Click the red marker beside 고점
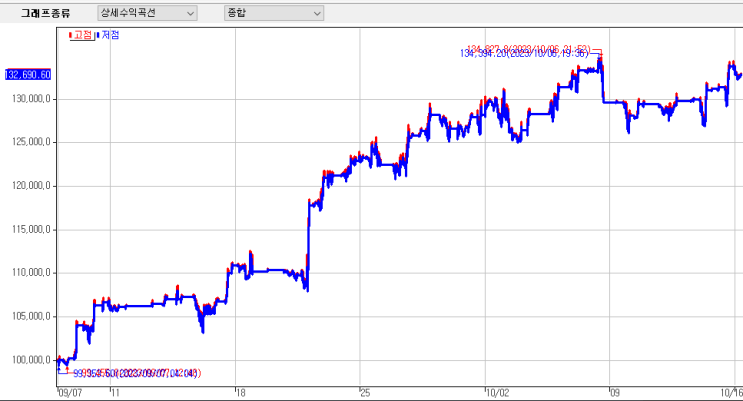This screenshot has height=401, width=743. [71, 35]
